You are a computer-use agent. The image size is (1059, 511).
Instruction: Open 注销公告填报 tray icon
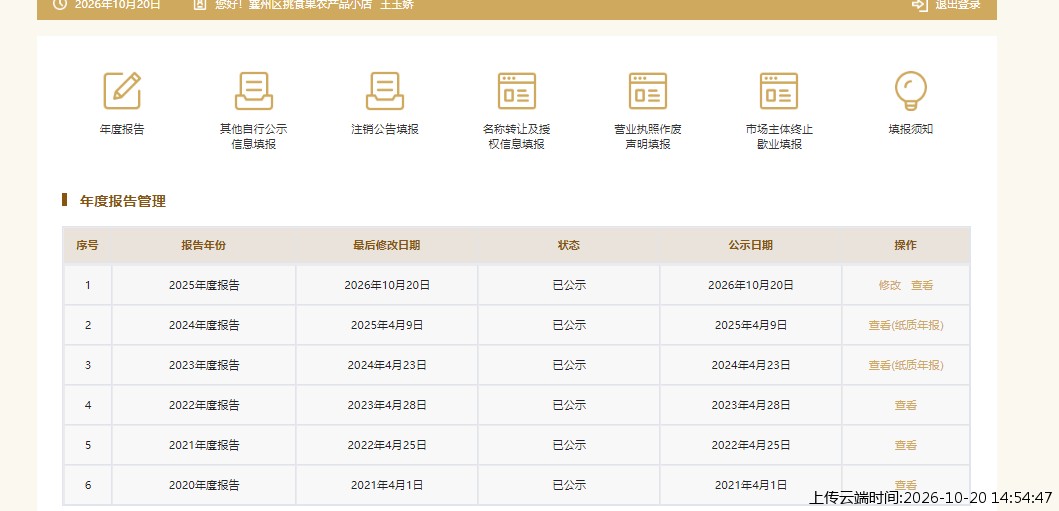click(x=384, y=90)
